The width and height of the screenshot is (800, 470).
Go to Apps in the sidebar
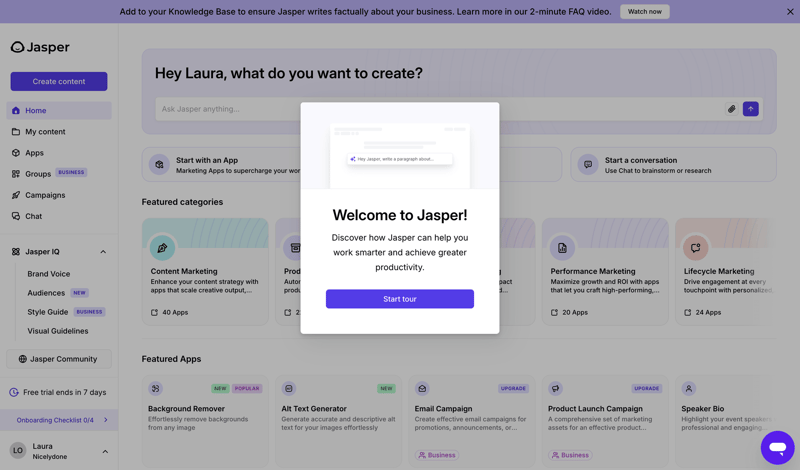tap(59, 153)
